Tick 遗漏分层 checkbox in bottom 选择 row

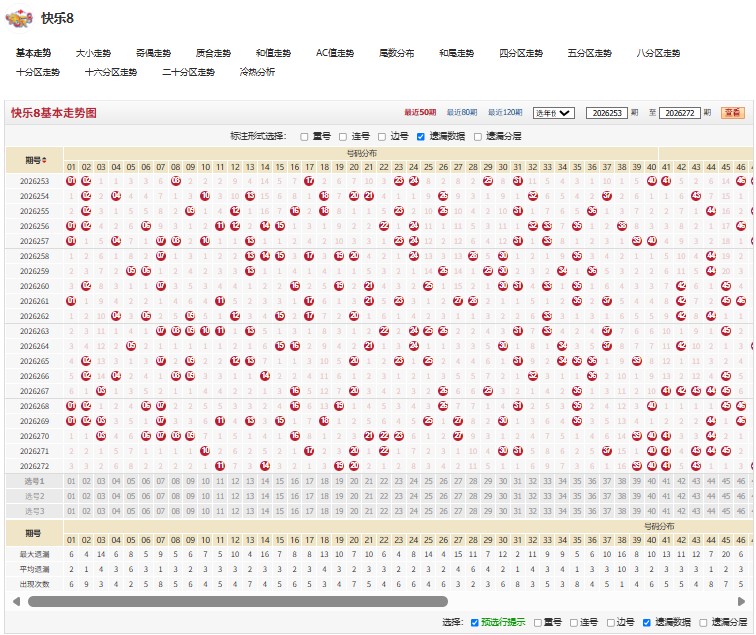[703, 622]
